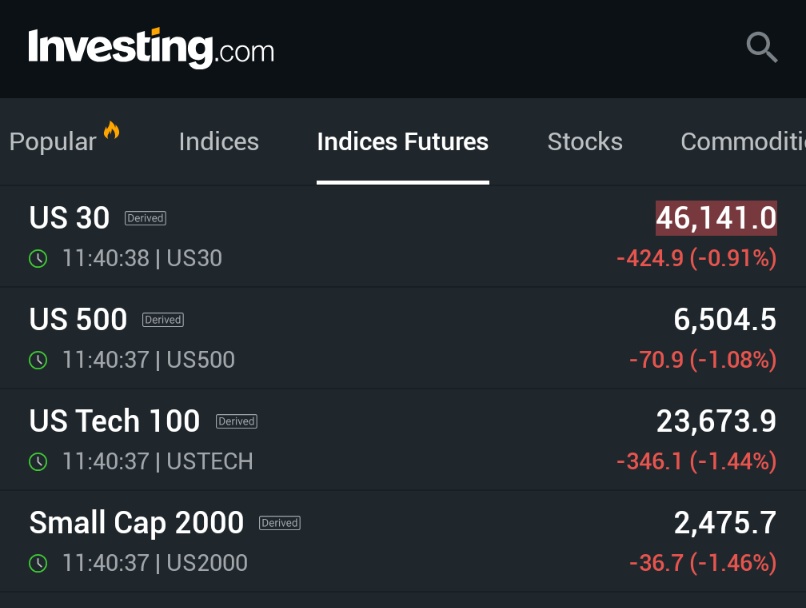
Task: Click the clock icon under US 500
Action: pyautogui.click(x=38, y=360)
